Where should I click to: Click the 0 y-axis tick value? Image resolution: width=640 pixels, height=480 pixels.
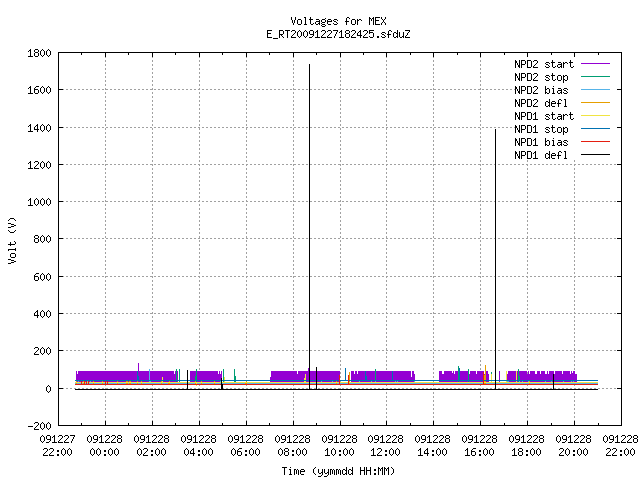[x=49, y=389]
